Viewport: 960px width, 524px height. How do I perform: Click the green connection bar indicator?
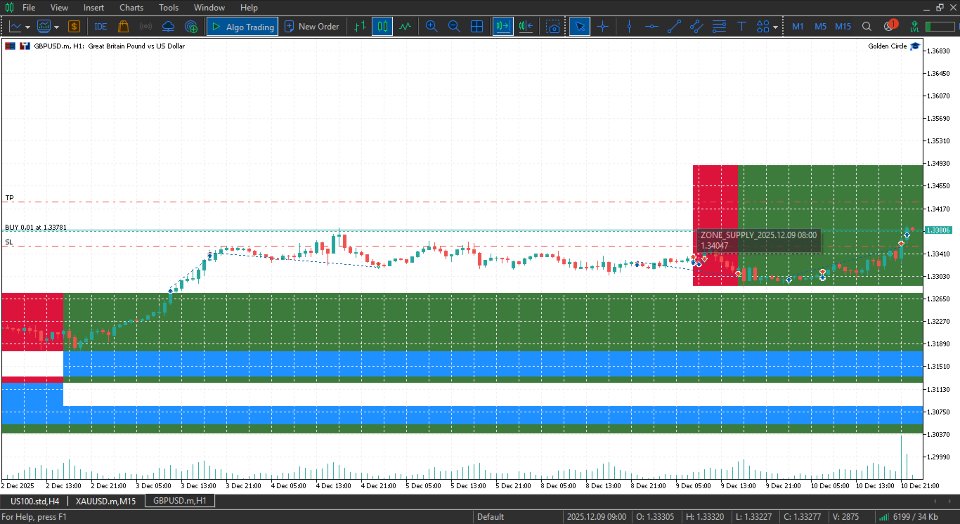(x=940, y=26)
